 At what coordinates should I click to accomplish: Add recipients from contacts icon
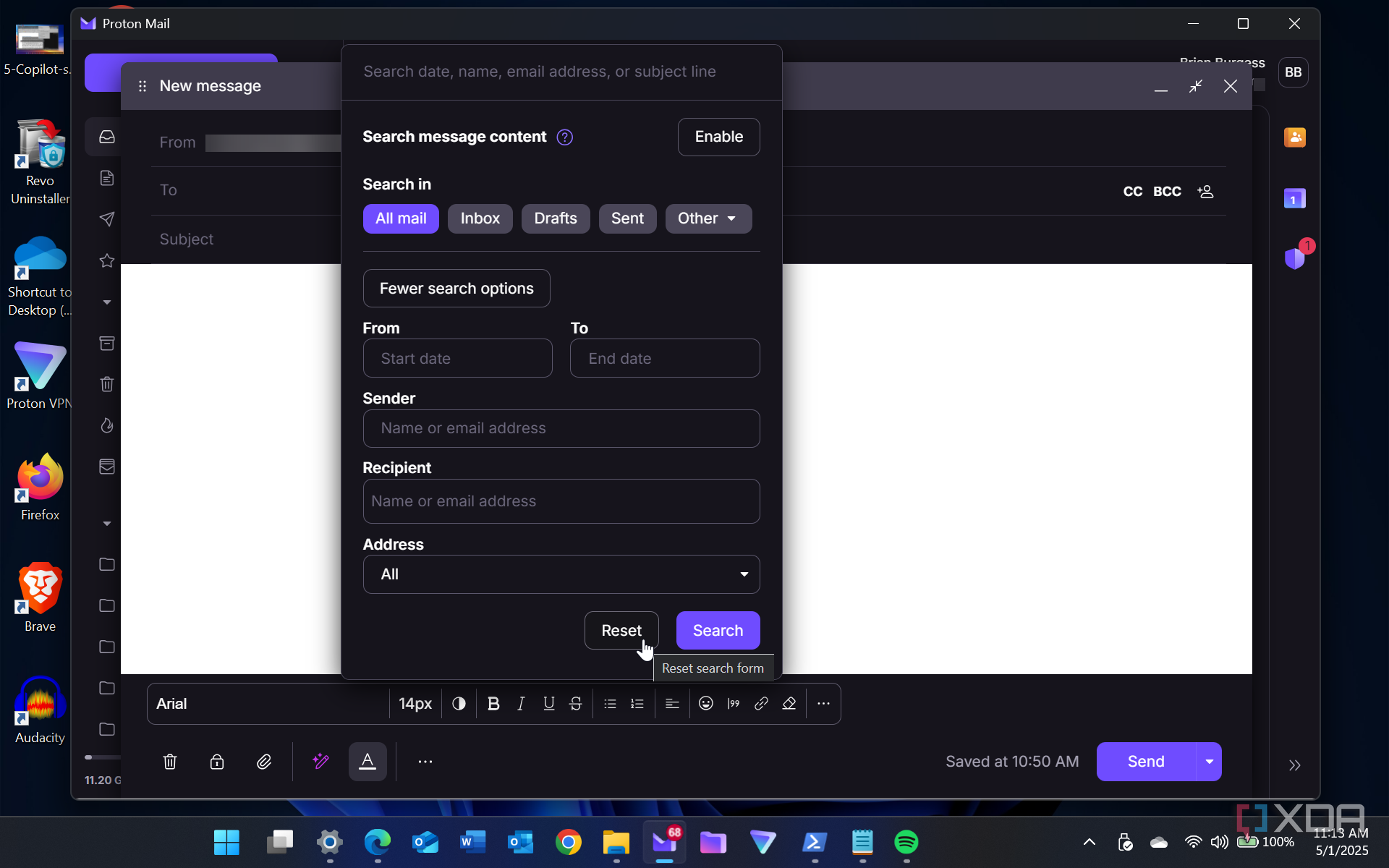pos(1205,192)
